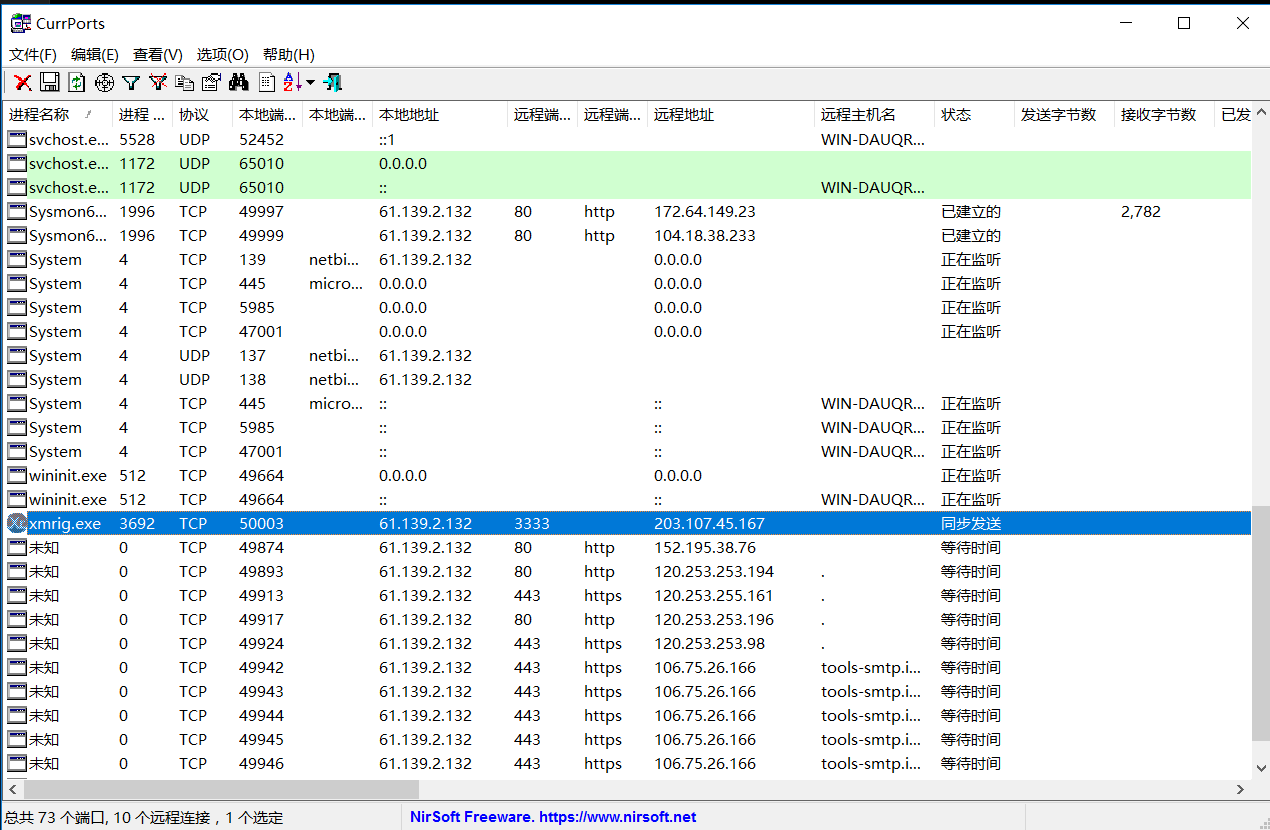This screenshot has width=1270, height=830.
Task: Click icon of System row with port 139
Action: point(17,260)
